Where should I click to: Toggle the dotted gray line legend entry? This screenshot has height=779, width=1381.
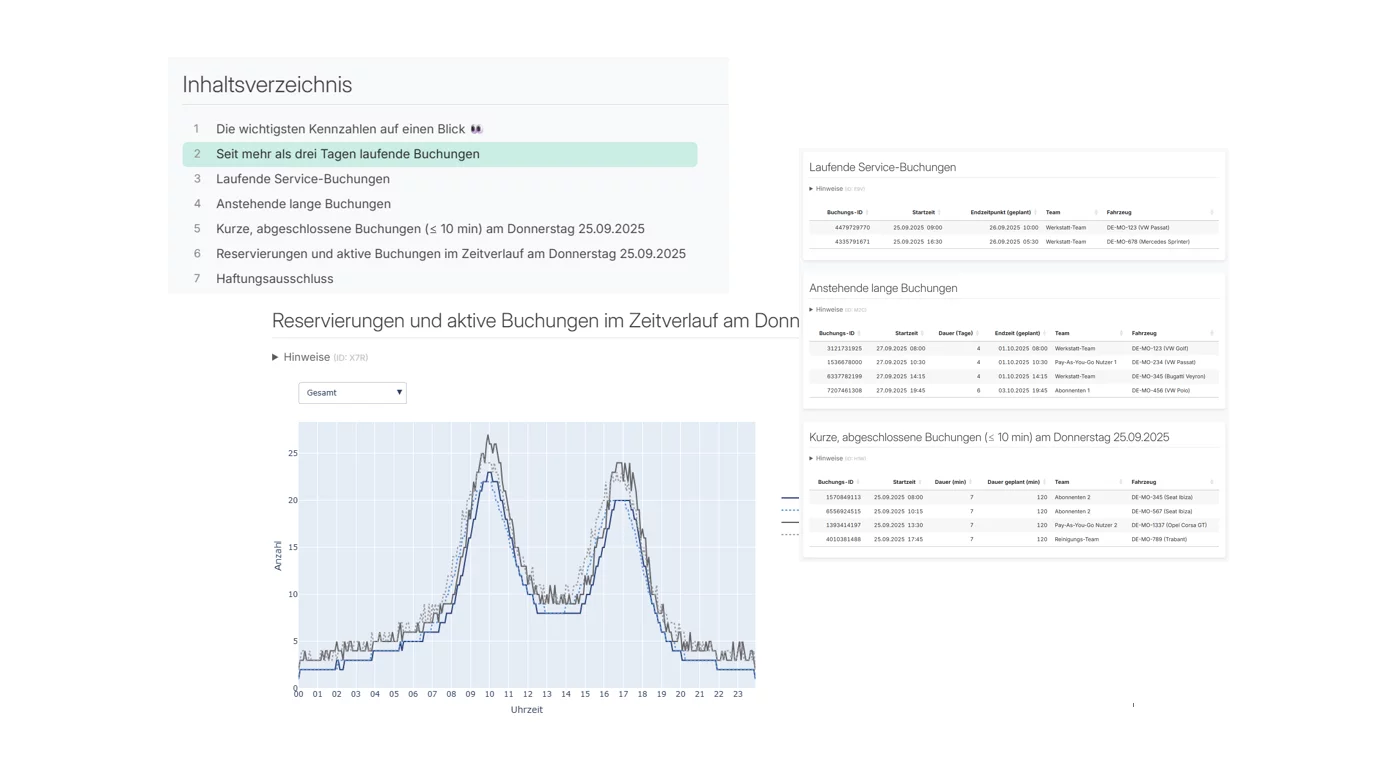789,535
